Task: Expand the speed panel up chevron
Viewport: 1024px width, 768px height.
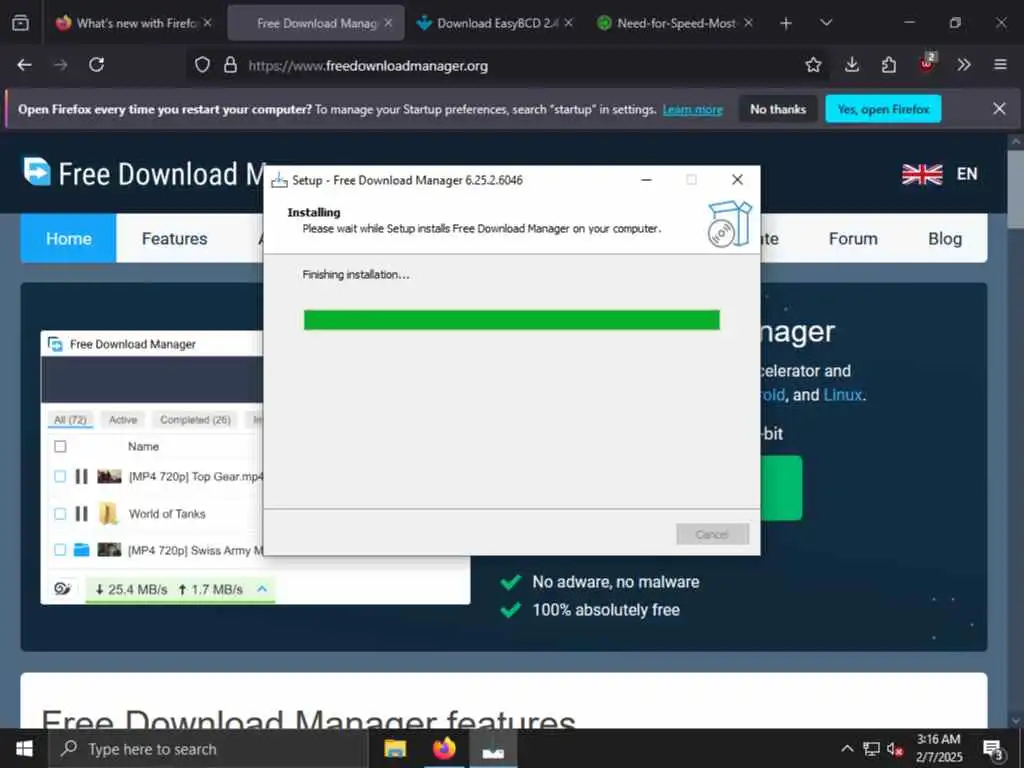Action: pyautogui.click(x=262, y=589)
